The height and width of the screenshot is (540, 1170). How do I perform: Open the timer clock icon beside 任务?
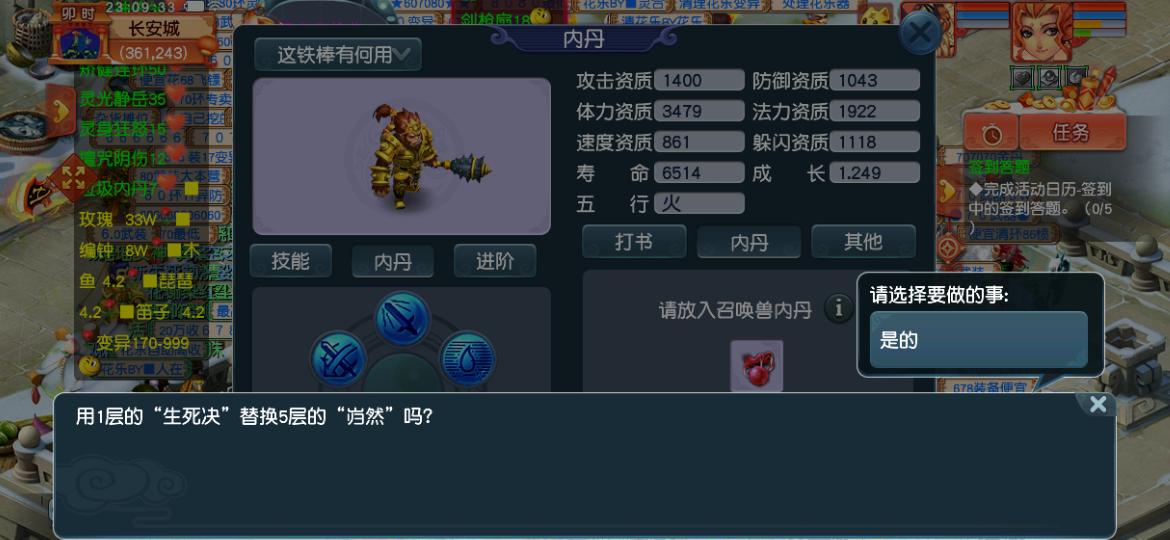click(991, 135)
